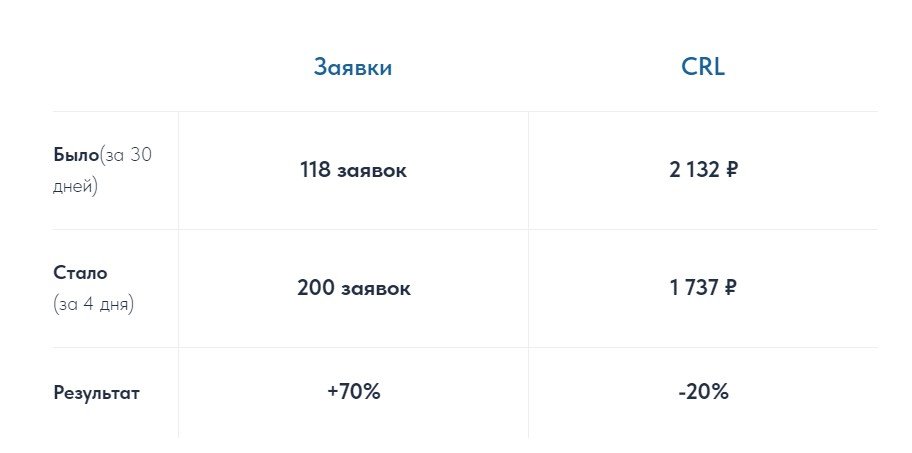Screen dimensions: 912x453
Task: Click the 1 737 CRL value
Action: (693, 288)
